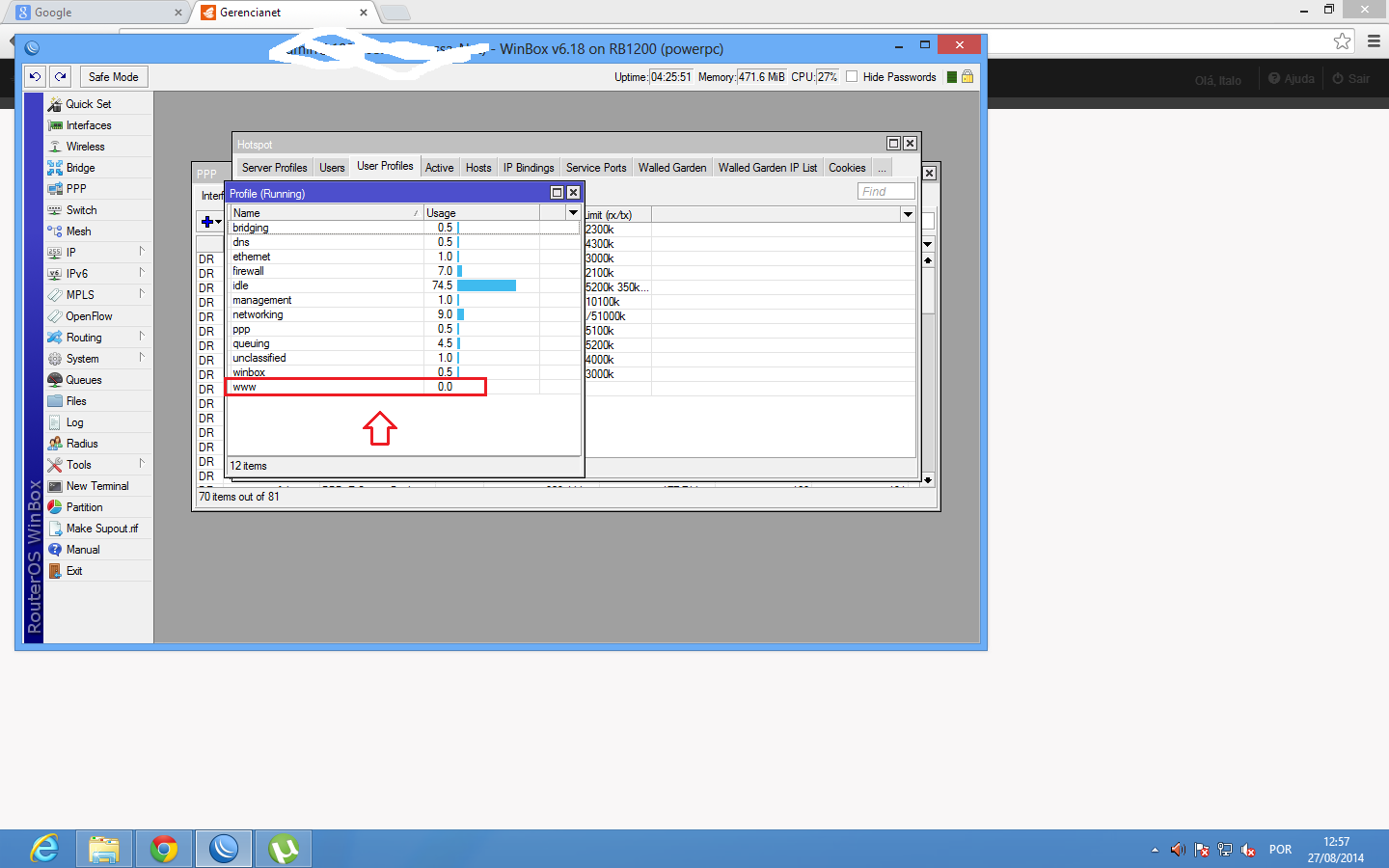This screenshot has width=1389, height=868.
Task: Open the column dropdown in the Profile window
Action: pyautogui.click(x=573, y=213)
